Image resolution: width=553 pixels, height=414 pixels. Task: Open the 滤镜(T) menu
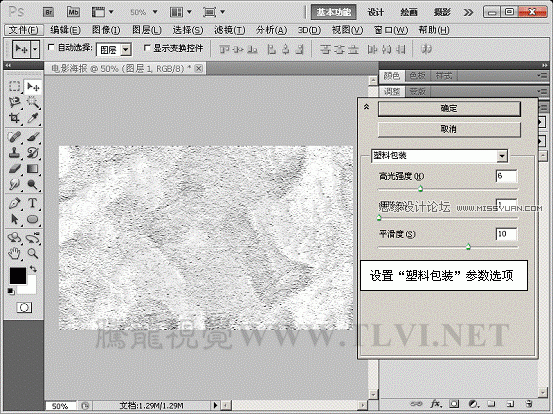pos(230,30)
